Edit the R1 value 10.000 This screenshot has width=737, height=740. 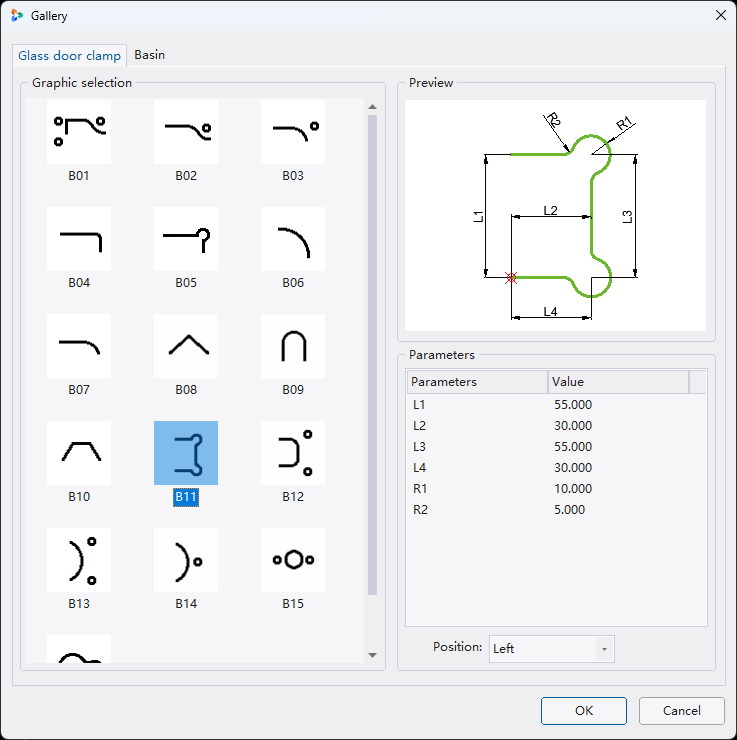click(x=573, y=489)
